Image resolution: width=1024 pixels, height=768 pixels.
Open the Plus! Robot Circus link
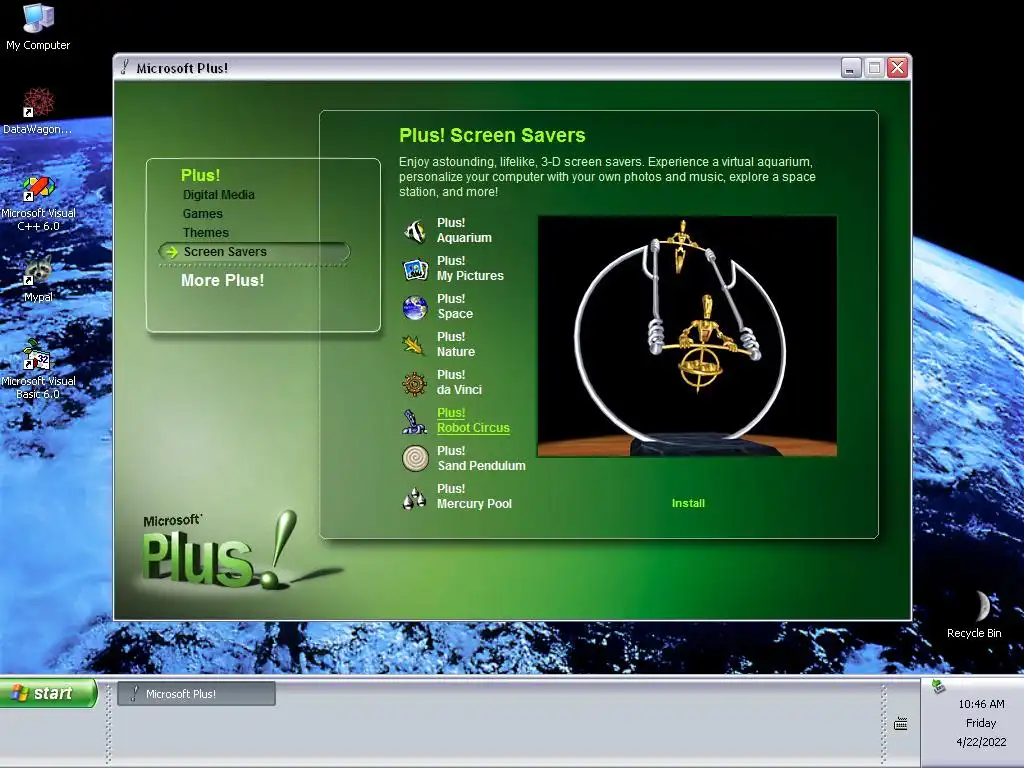(473, 421)
